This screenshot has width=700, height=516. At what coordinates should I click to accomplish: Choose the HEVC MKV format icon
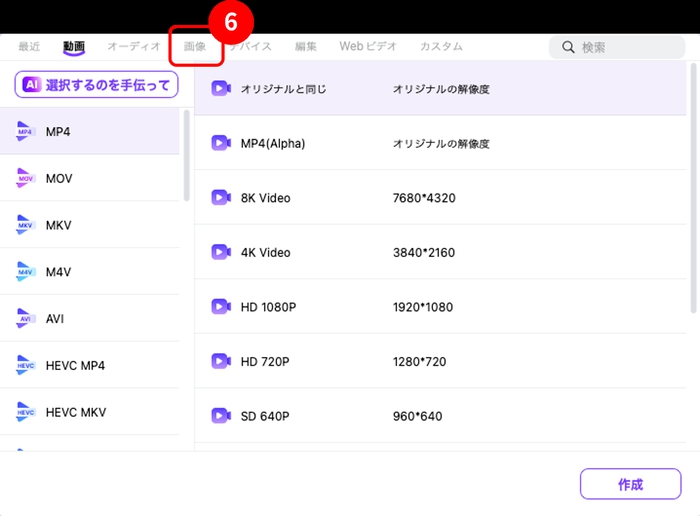point(26,412)
